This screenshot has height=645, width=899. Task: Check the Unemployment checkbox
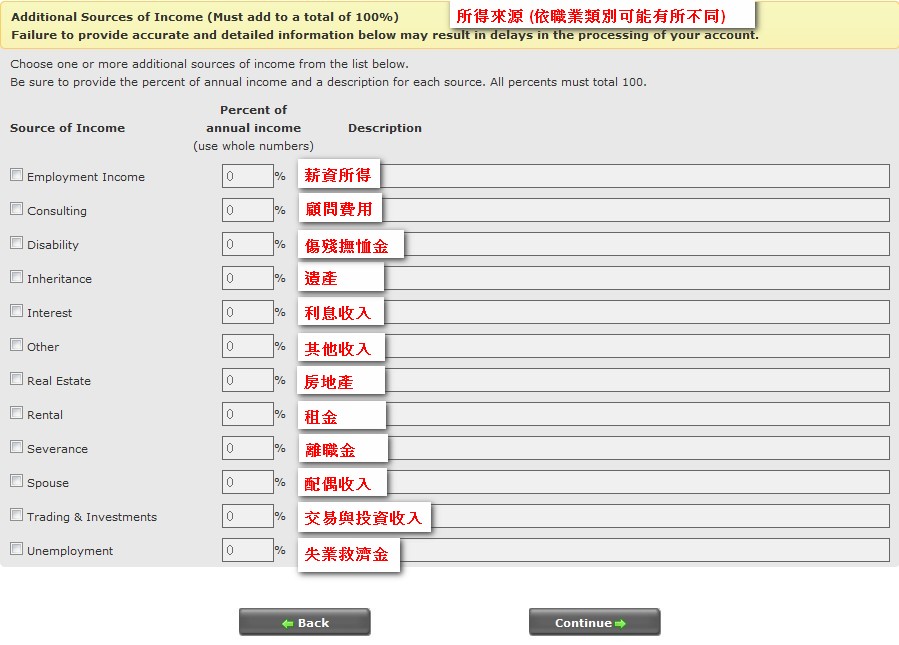click(x=17, y=549)
